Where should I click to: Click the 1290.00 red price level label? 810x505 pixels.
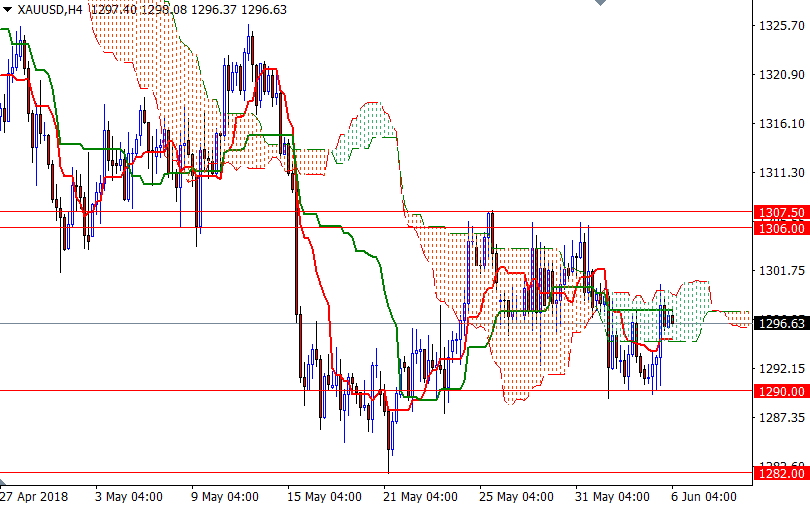[x=782, y=391]
